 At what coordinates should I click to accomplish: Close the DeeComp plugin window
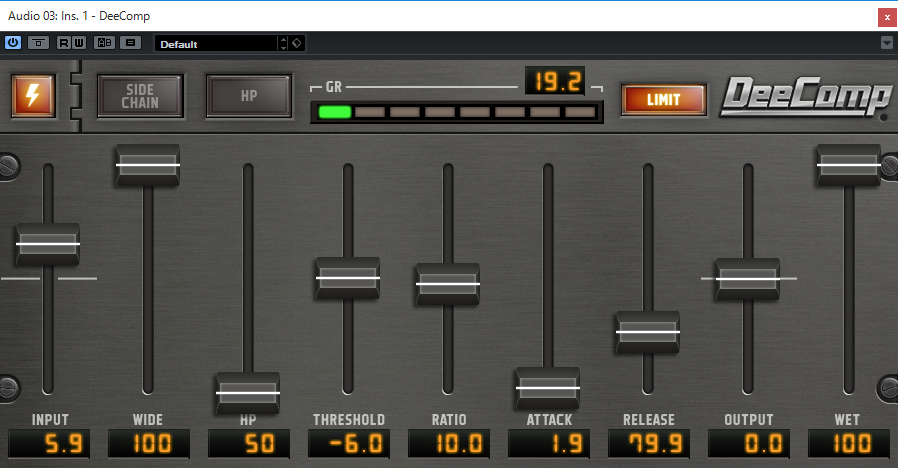(x=887, y=17)
